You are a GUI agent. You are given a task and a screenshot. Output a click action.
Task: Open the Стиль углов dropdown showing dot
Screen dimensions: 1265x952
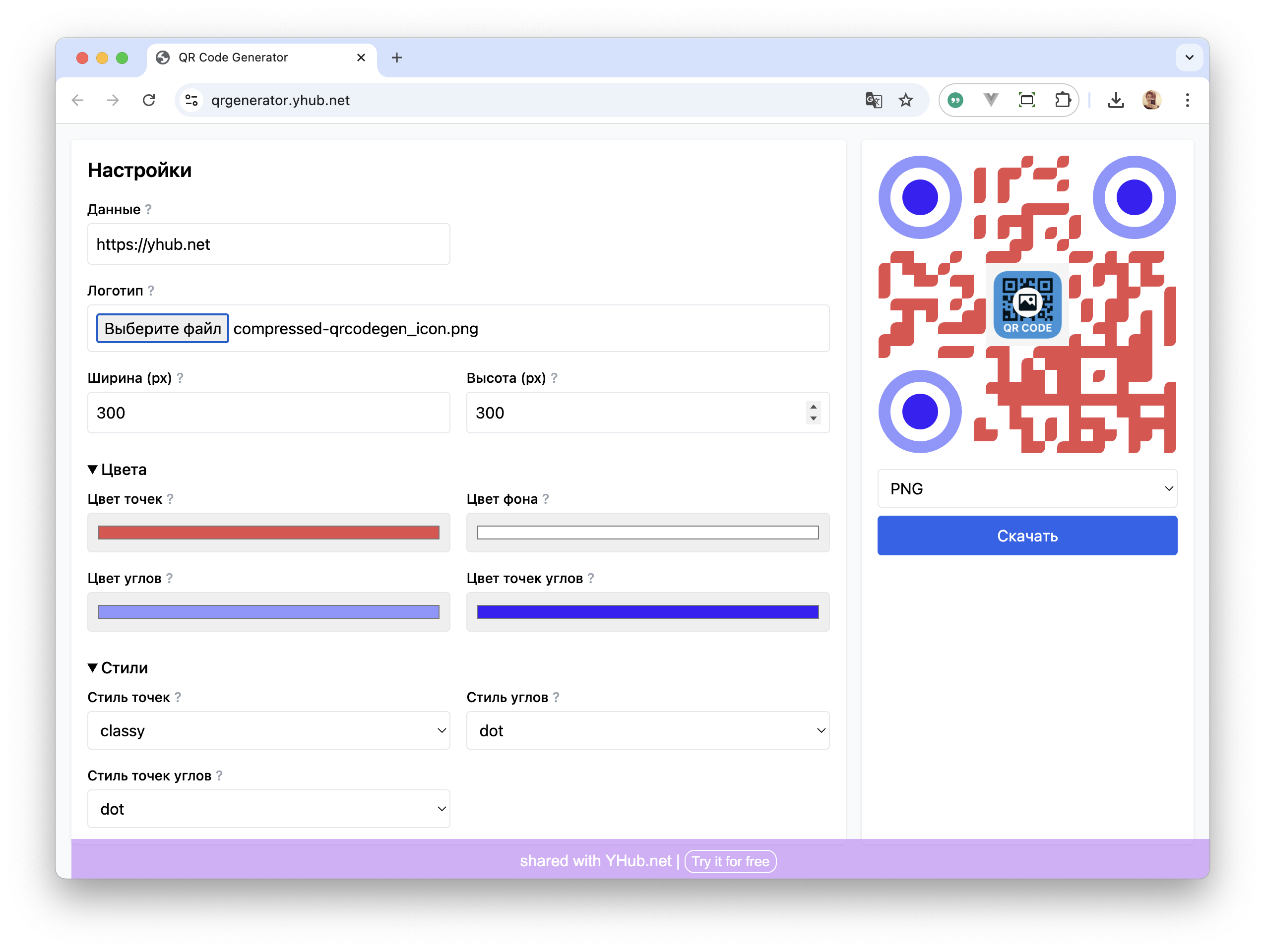648,730
